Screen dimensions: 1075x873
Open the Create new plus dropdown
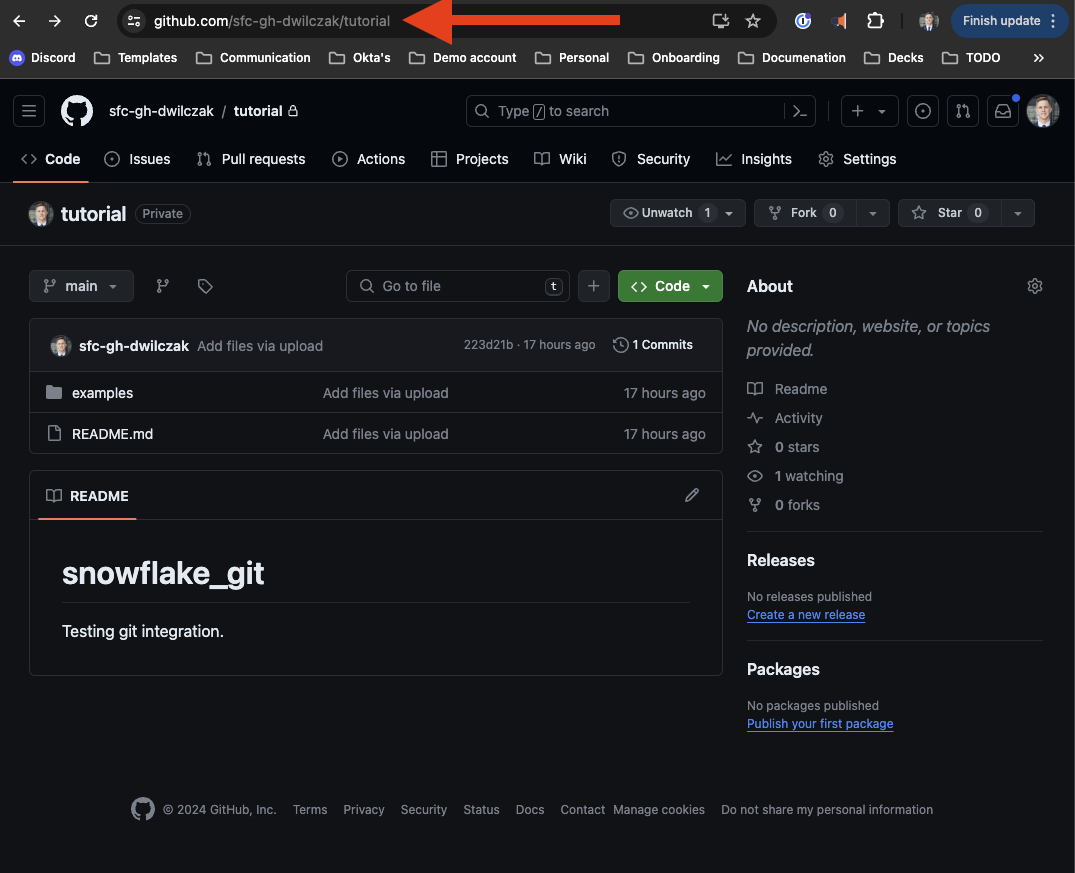(x=869, y=111)
